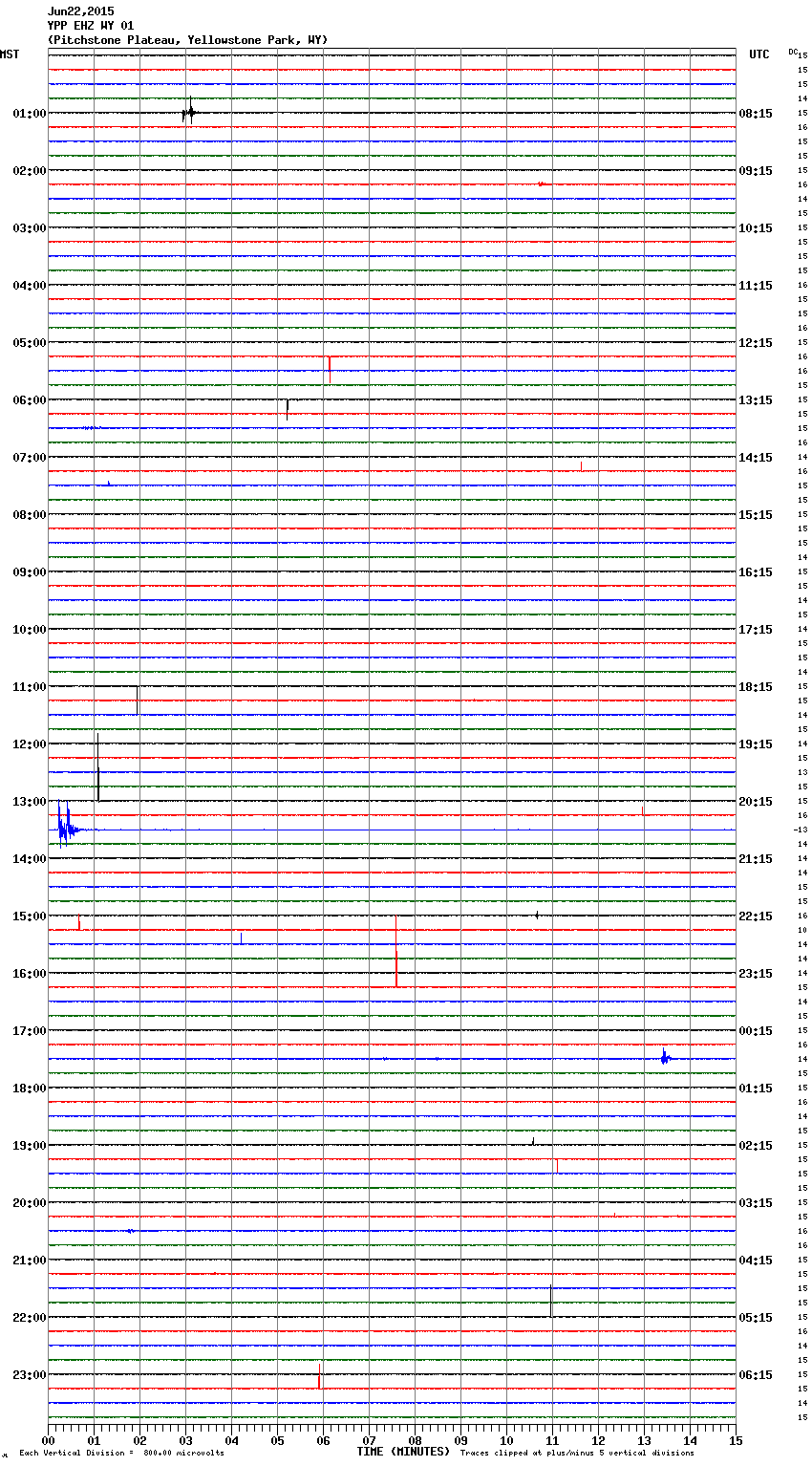Click the "TIME (MINUTES)" axis title
Viewport: 812px width, 1466px height.
(x=403, y=1452)
